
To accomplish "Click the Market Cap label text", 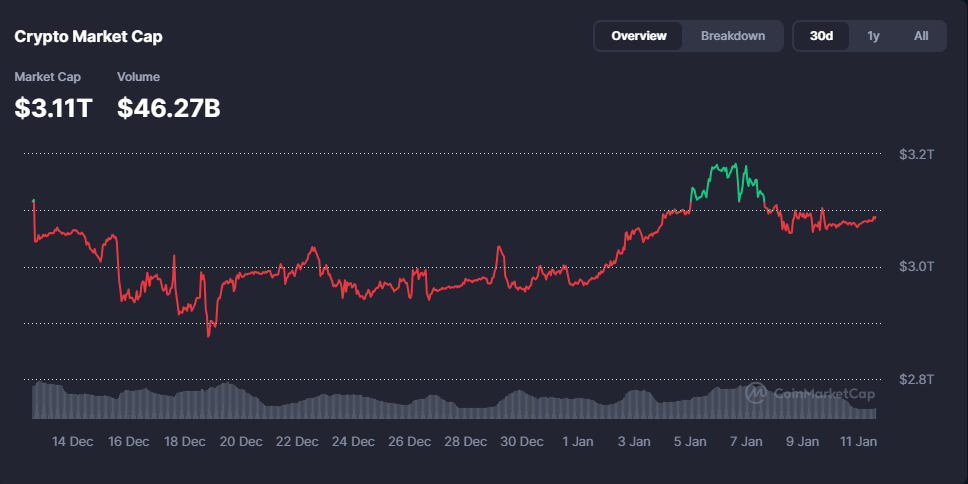I will tap(48, 77).
